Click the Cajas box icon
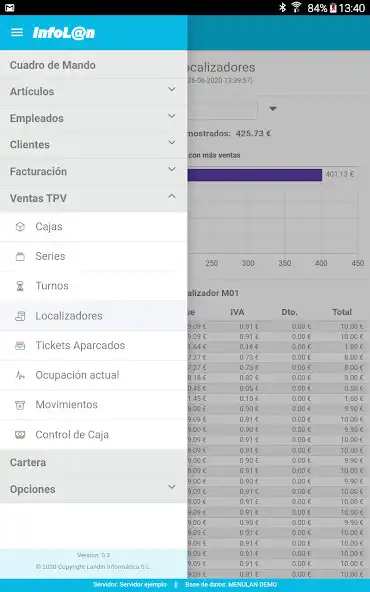 tap(20, 227)
